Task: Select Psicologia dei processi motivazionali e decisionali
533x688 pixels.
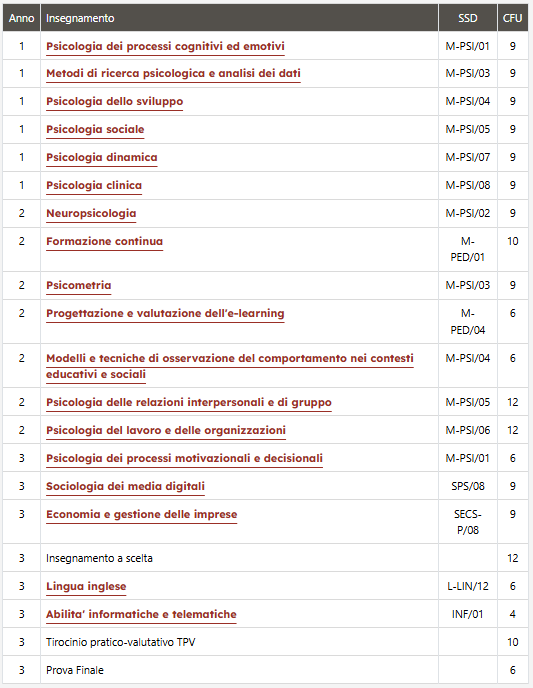Action: pos(184,459)
